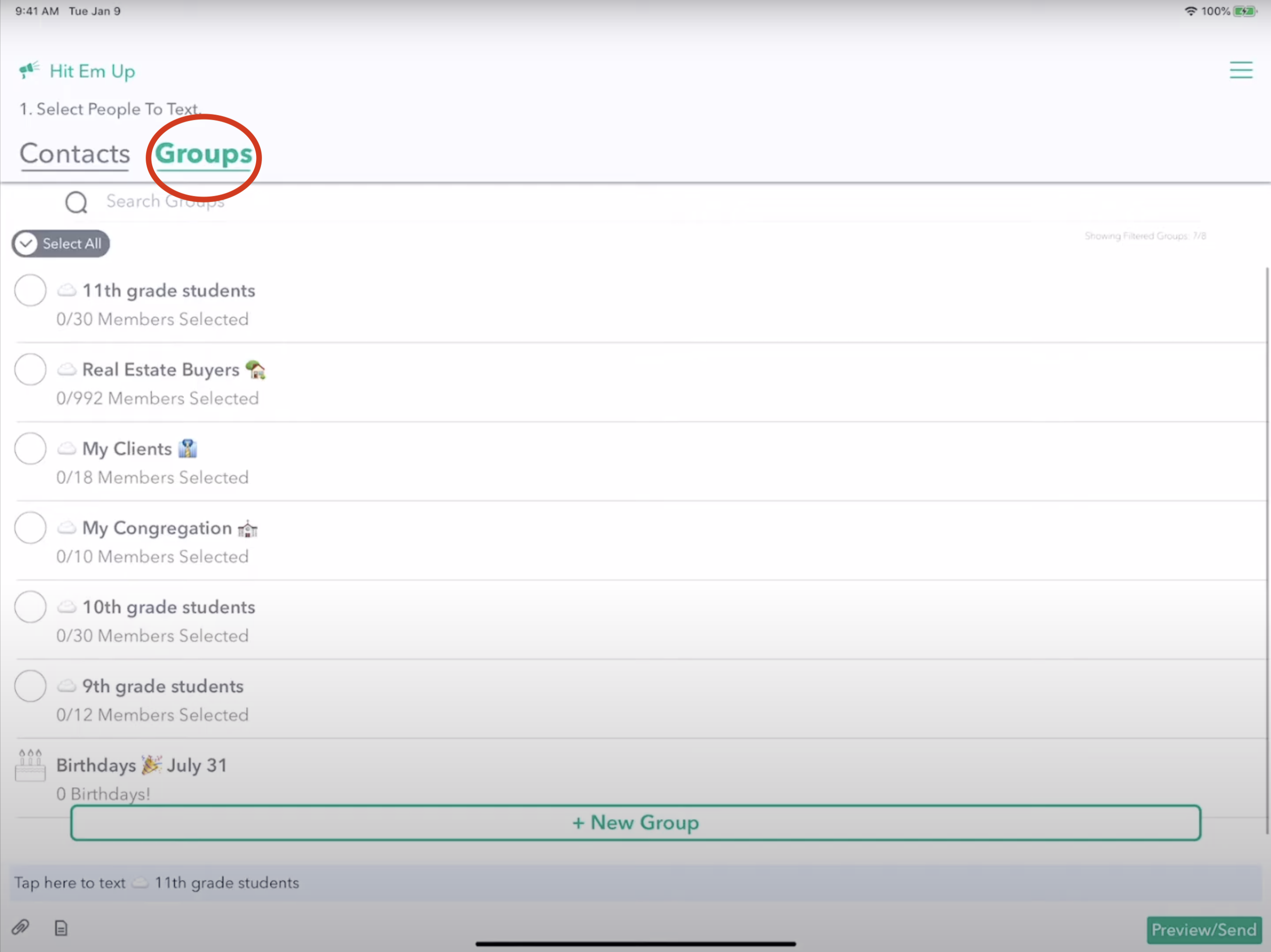Open the hamburger menu icon
The image size is (1271, 952).
coord(1241,70)
